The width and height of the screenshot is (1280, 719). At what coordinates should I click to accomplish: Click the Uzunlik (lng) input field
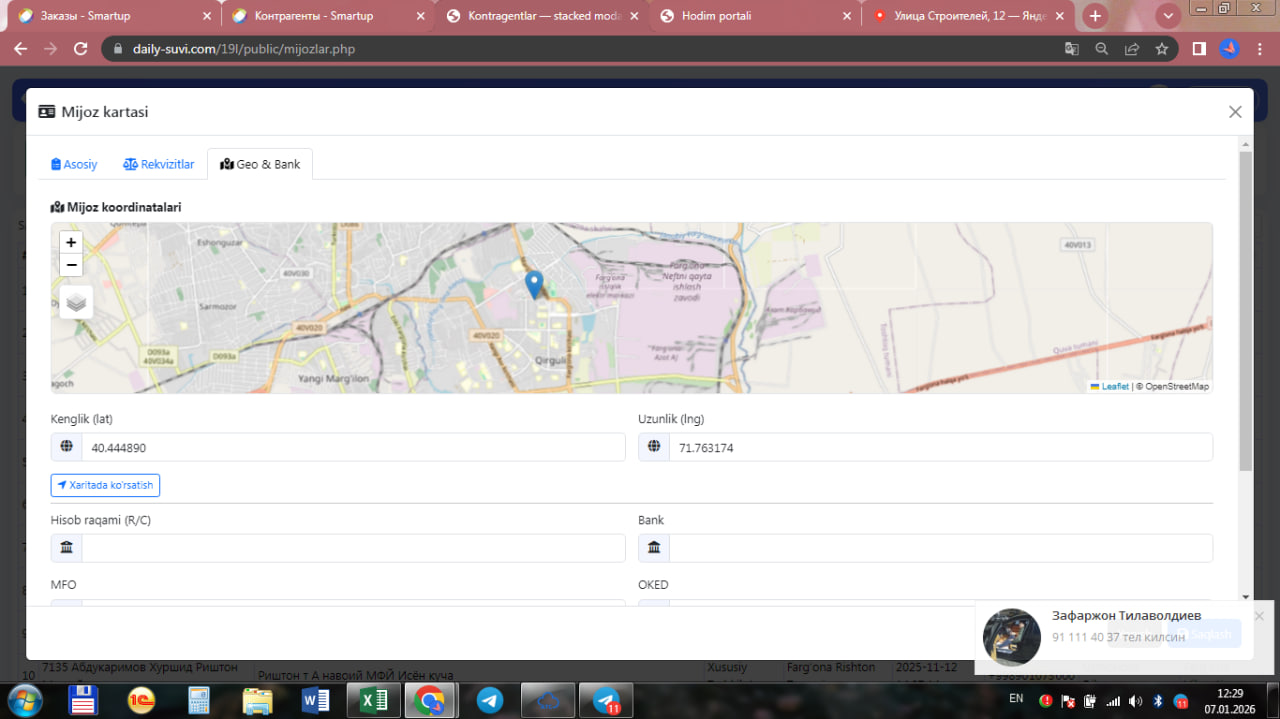coord(940,448)
